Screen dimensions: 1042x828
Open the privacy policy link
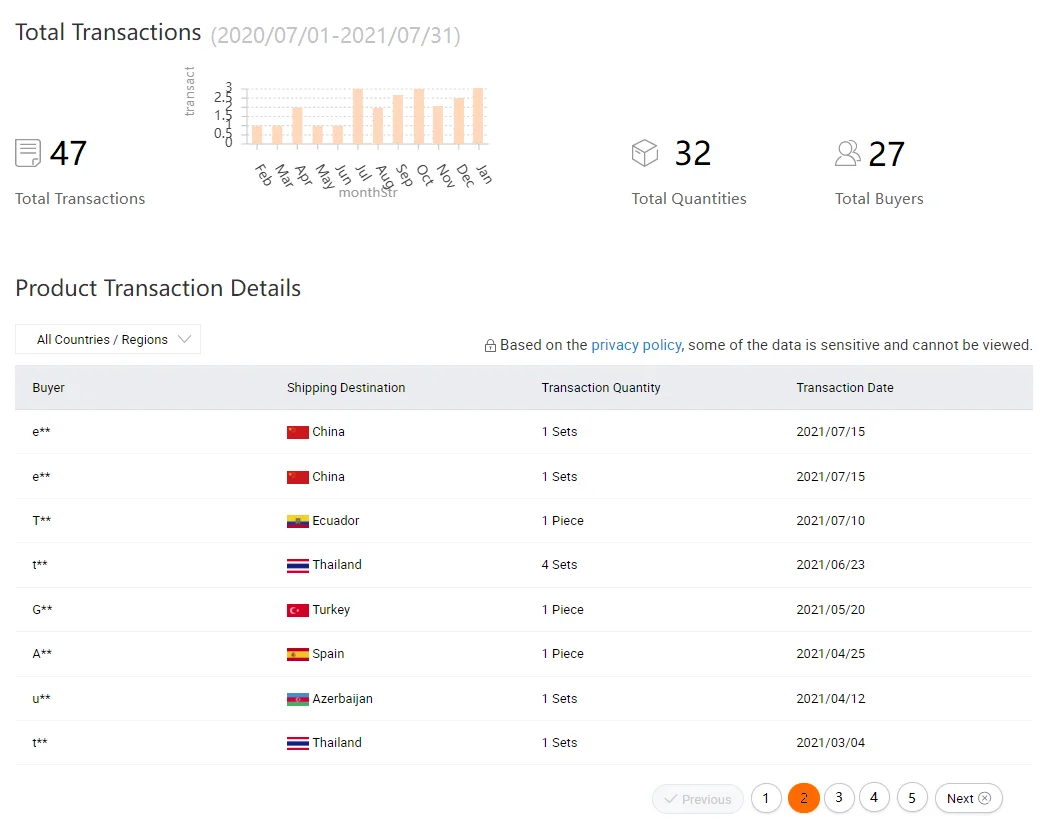[636, 345]
